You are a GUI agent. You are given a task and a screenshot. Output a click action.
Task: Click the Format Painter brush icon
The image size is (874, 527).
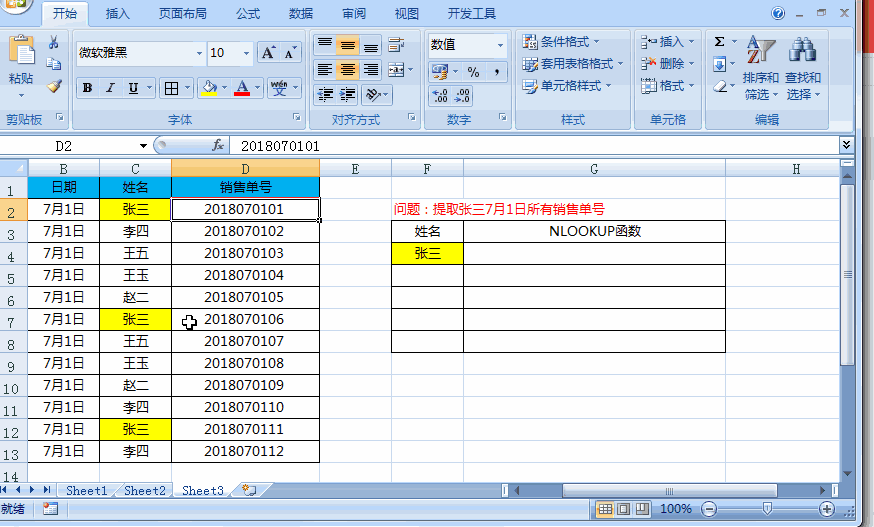(x=54, y=86)
